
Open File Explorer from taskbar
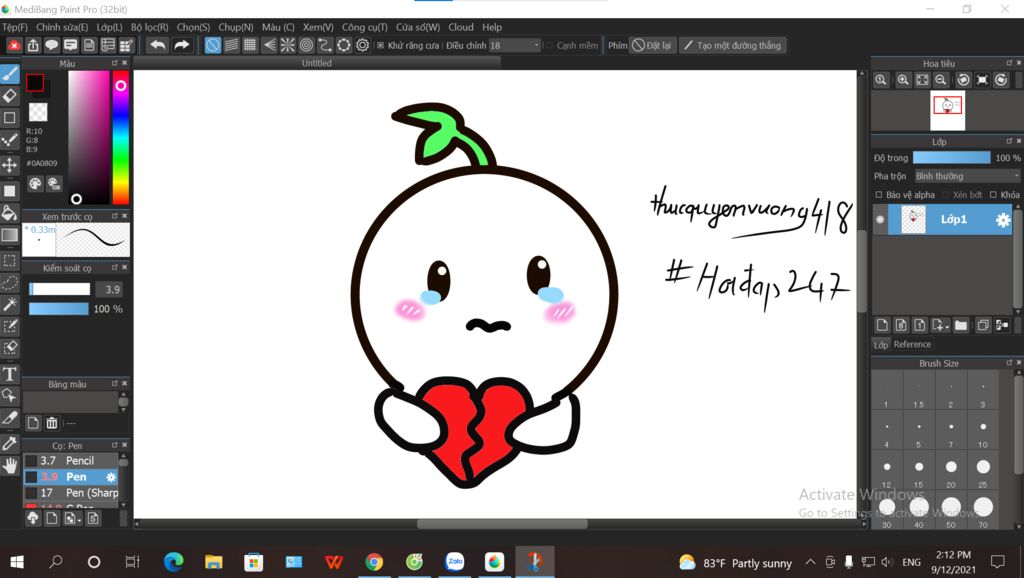(x=214, y=562)
